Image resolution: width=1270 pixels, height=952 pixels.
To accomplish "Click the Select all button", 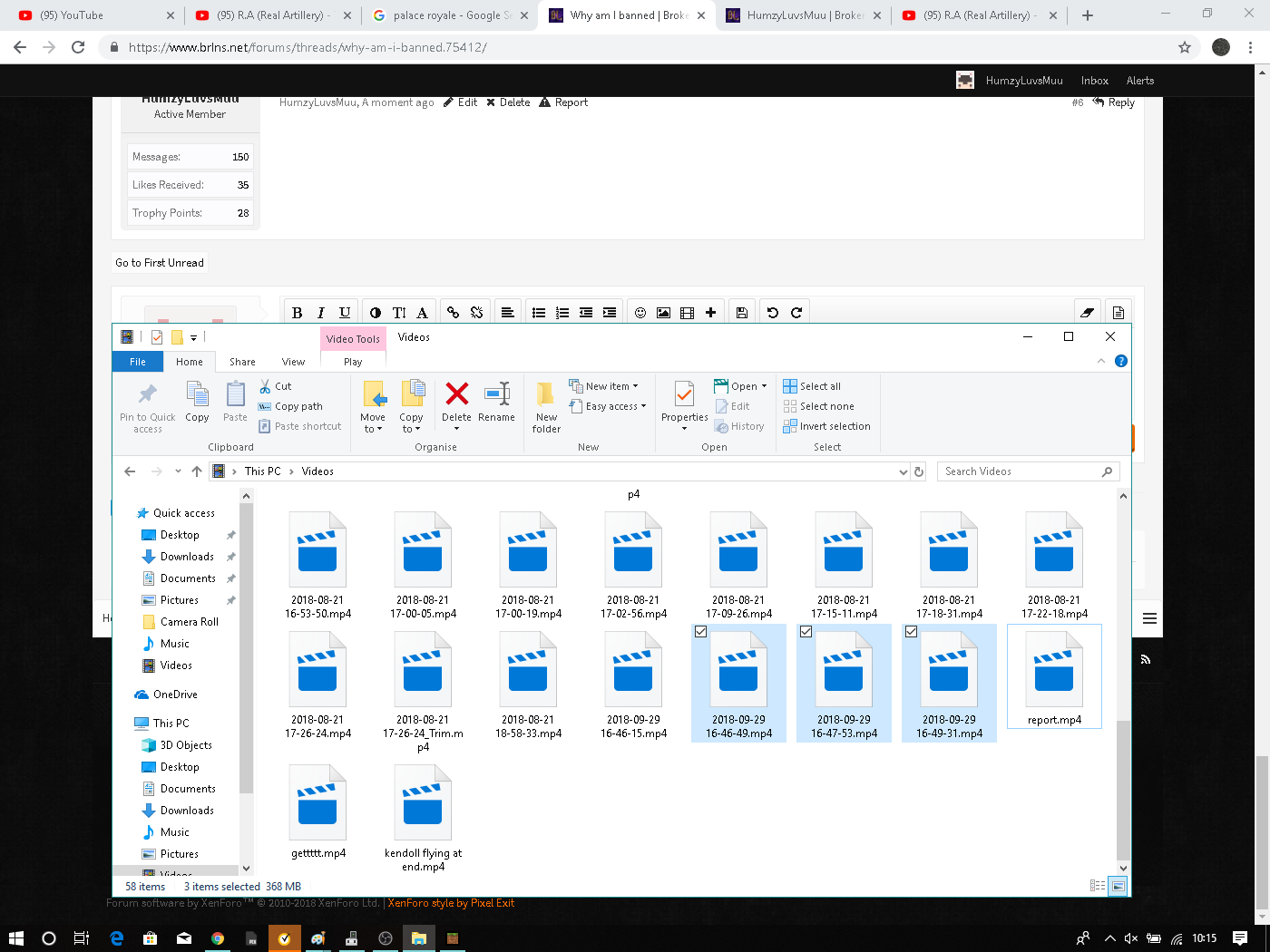I will coord(812,386).
